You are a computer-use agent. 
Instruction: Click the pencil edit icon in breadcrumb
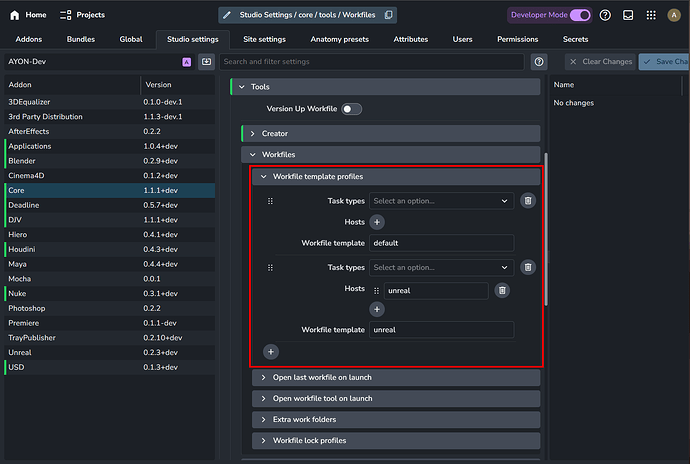(x=227, y=15)
